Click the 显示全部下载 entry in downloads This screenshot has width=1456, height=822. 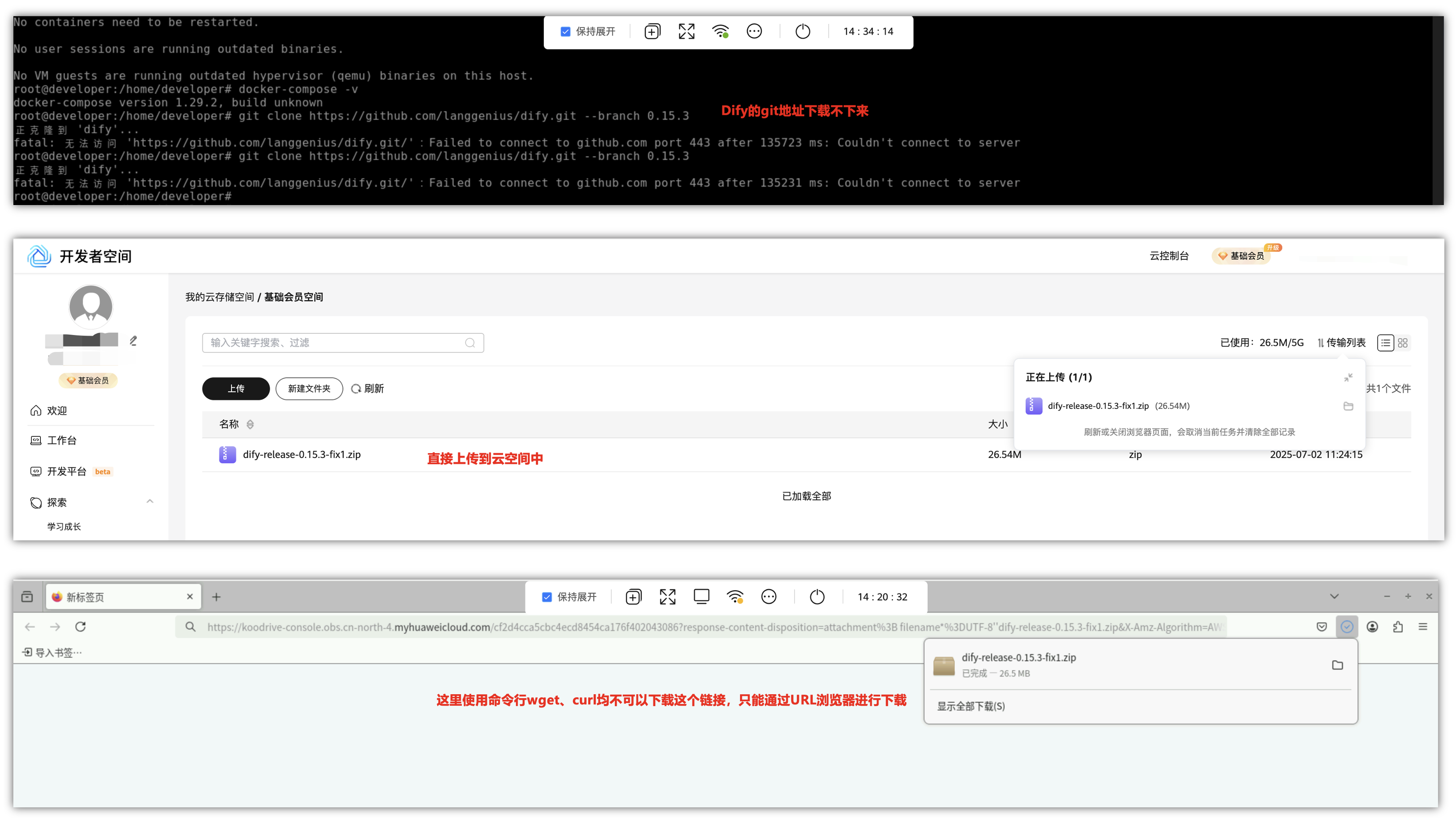[x=971, y=706]
